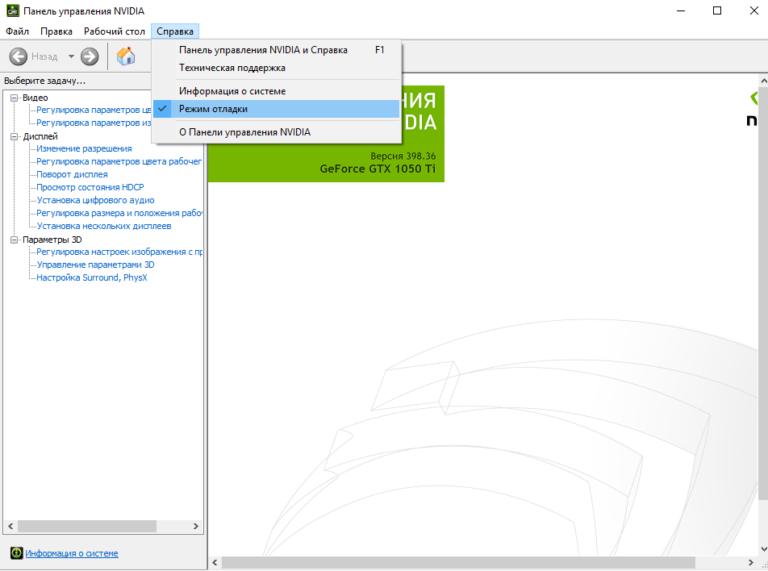Collapse the "Дисплей" tree section
The height and width of the screenshot is (571, 768).
14,136
